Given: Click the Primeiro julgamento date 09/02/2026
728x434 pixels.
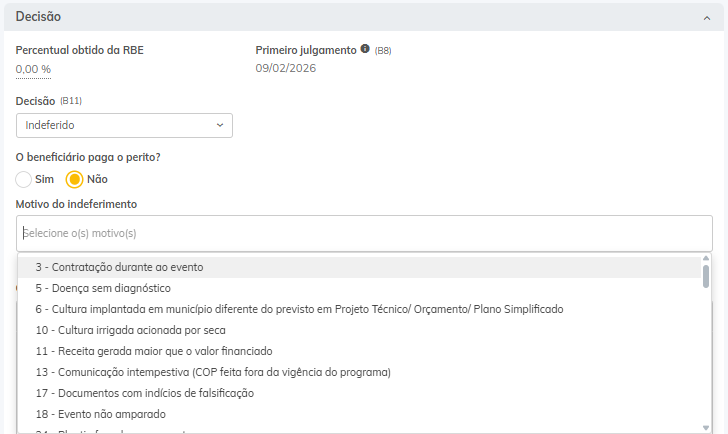Looking at the screenshot, I should tap(286, 68).
